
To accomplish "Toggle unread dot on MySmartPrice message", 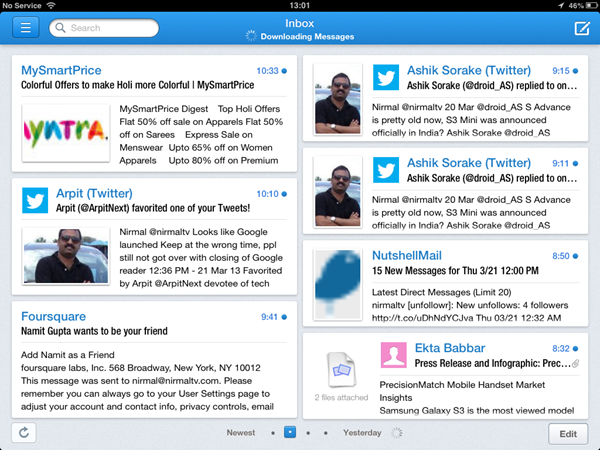I will coord(284,71).
